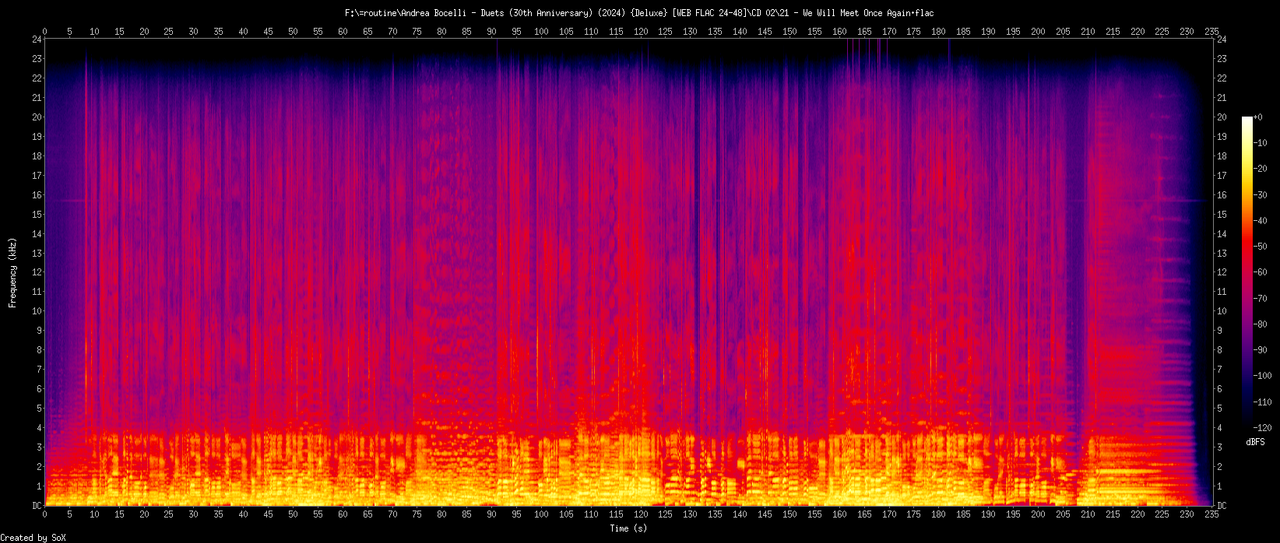Select the "-90" value on the color scale
The height and width of the screenshot is (543, 1280).
1261,350
